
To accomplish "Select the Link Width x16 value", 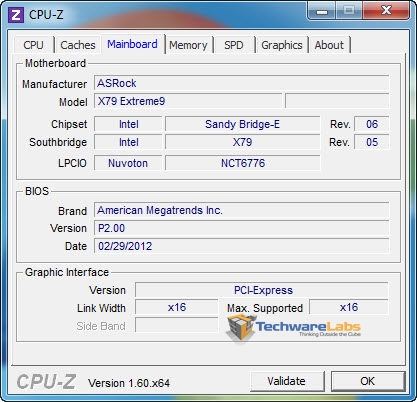I will (x=177, y=307).
